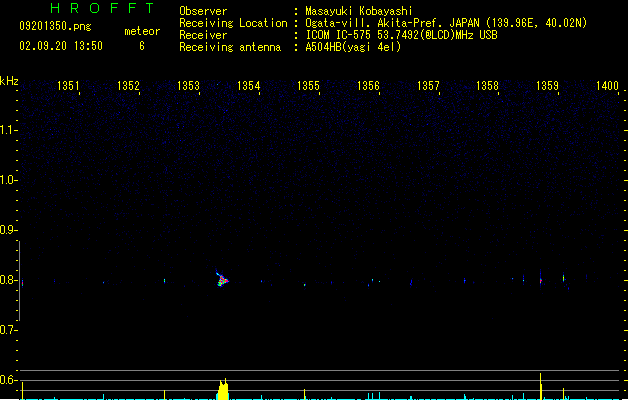Click the 1358 time axis marker
The height and width of the screenshot is (400, 629).
click(487, 86)
